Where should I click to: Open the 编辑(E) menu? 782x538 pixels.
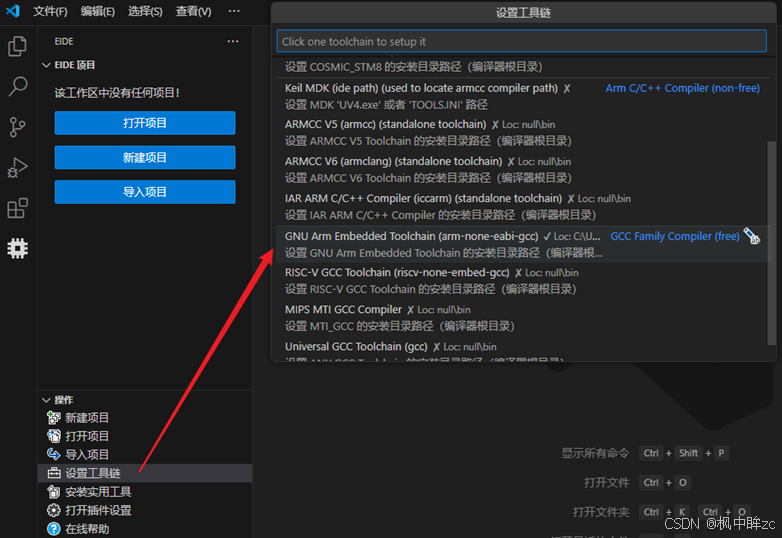98,11
